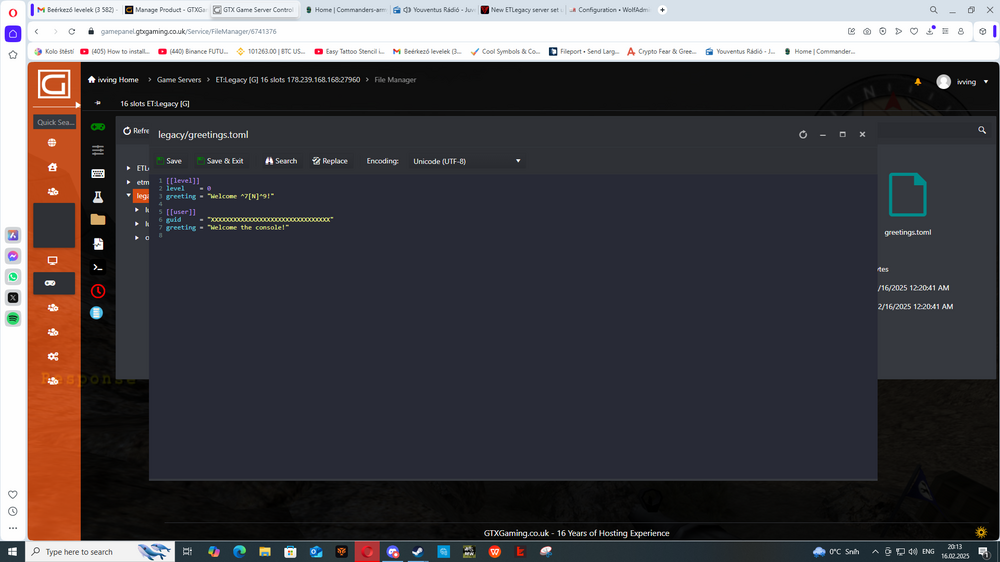This screenshot has height=562, width=1000.
Task: Open Steam from the Windows taskbar
Action: [x=418, y=552]
